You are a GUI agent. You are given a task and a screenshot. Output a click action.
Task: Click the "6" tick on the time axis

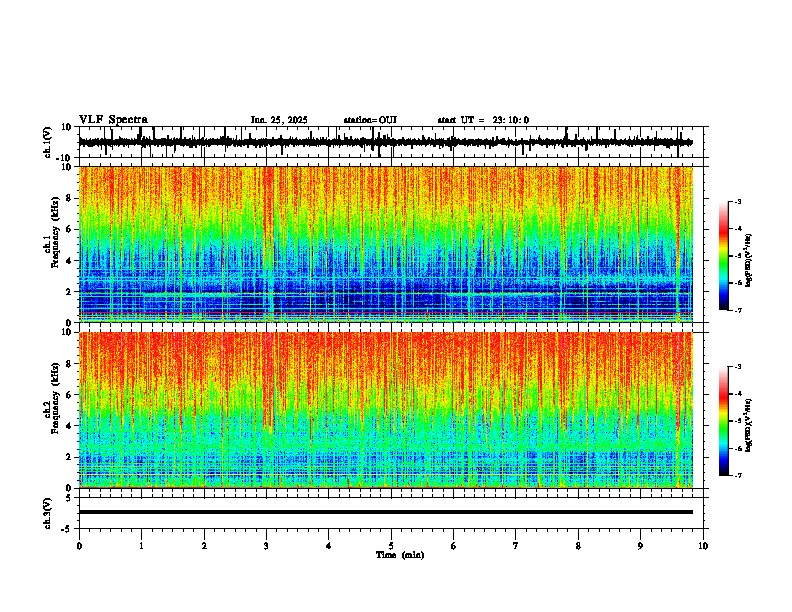coord(454,546)
